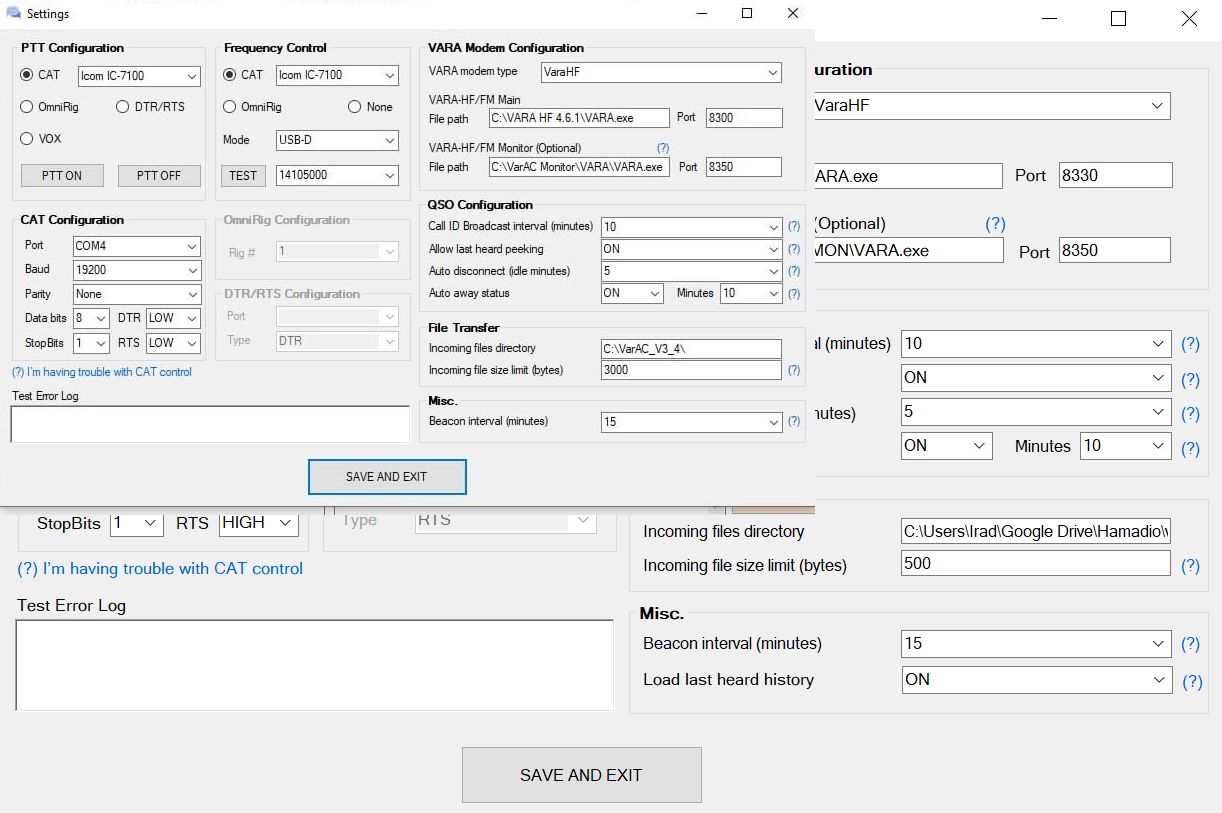Click the Settings window title bar icon

click(x=14, y=14)
